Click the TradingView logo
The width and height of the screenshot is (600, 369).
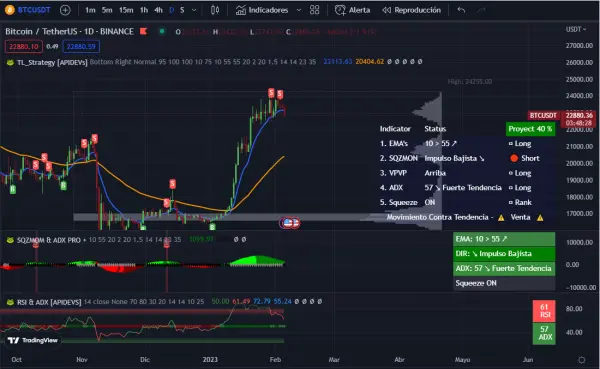pyautogui.click(x=33, y=340)
